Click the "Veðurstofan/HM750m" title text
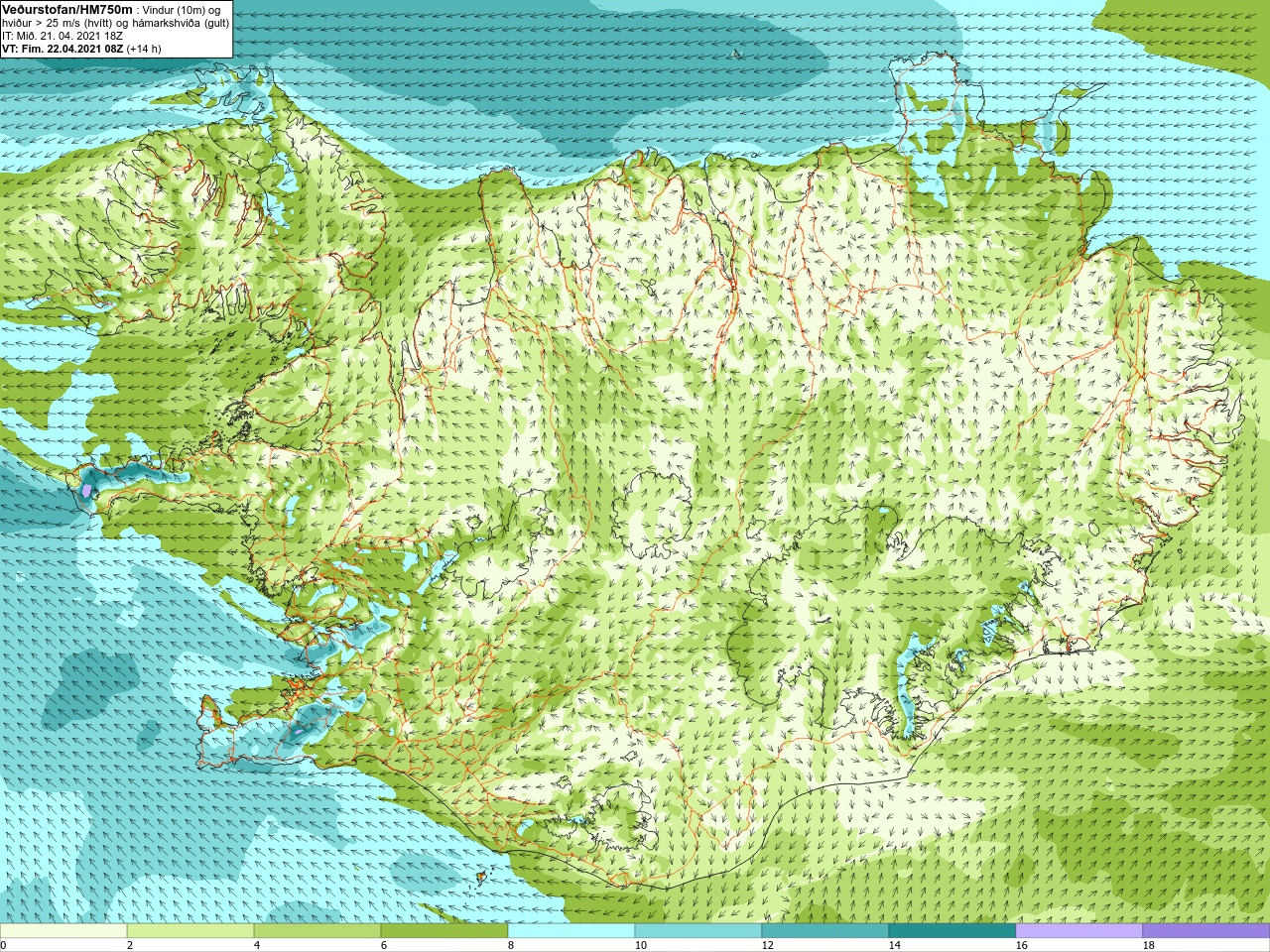The width and height of the screenshot is (1270, 952). point(66,9)
